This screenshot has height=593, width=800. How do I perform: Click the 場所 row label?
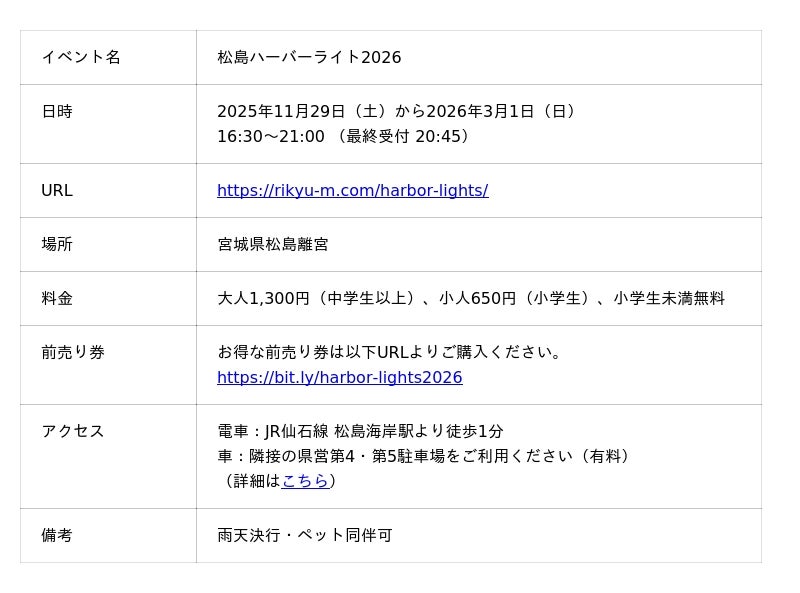[57, 244]
